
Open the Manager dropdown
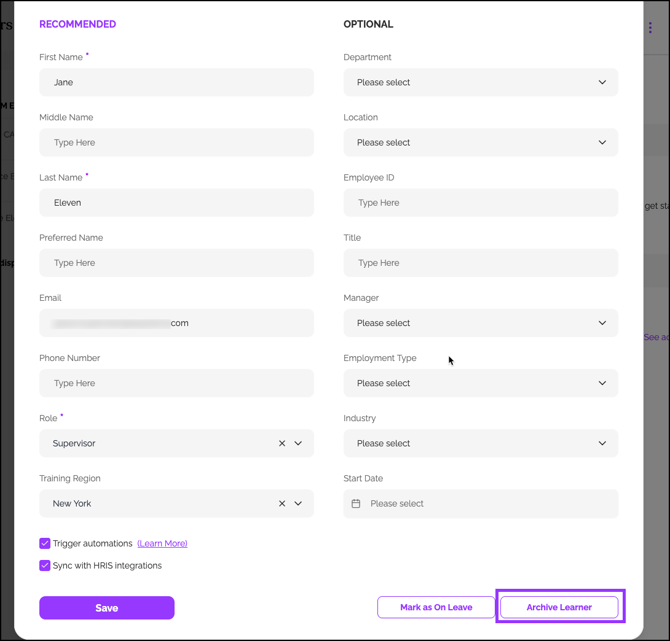[x=480, y=323]
